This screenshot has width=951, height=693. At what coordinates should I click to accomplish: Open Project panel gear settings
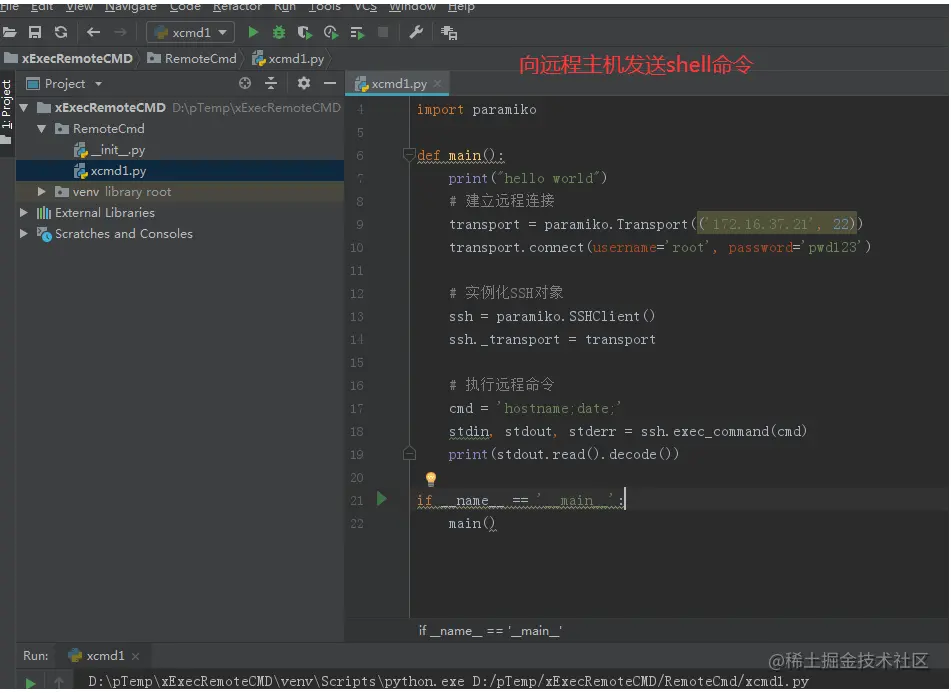click(304, 84)
